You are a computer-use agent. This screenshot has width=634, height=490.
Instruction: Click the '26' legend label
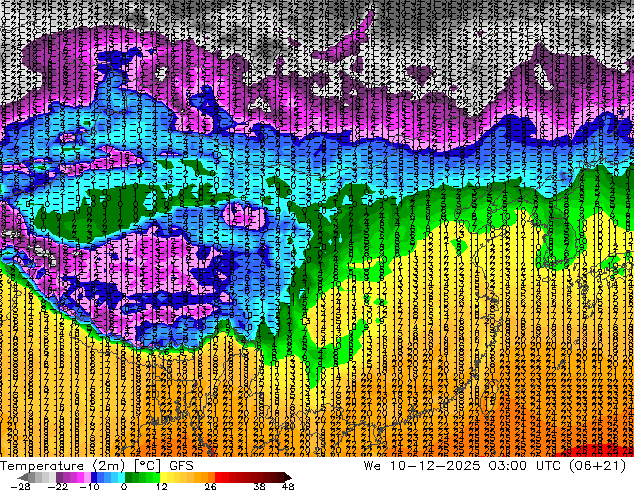pyautogui.click(x=210, y=486)
